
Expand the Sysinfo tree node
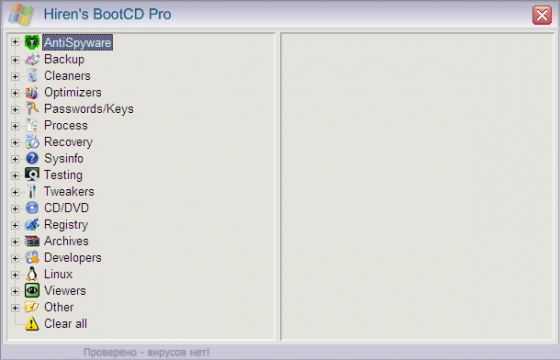[15, 159]
